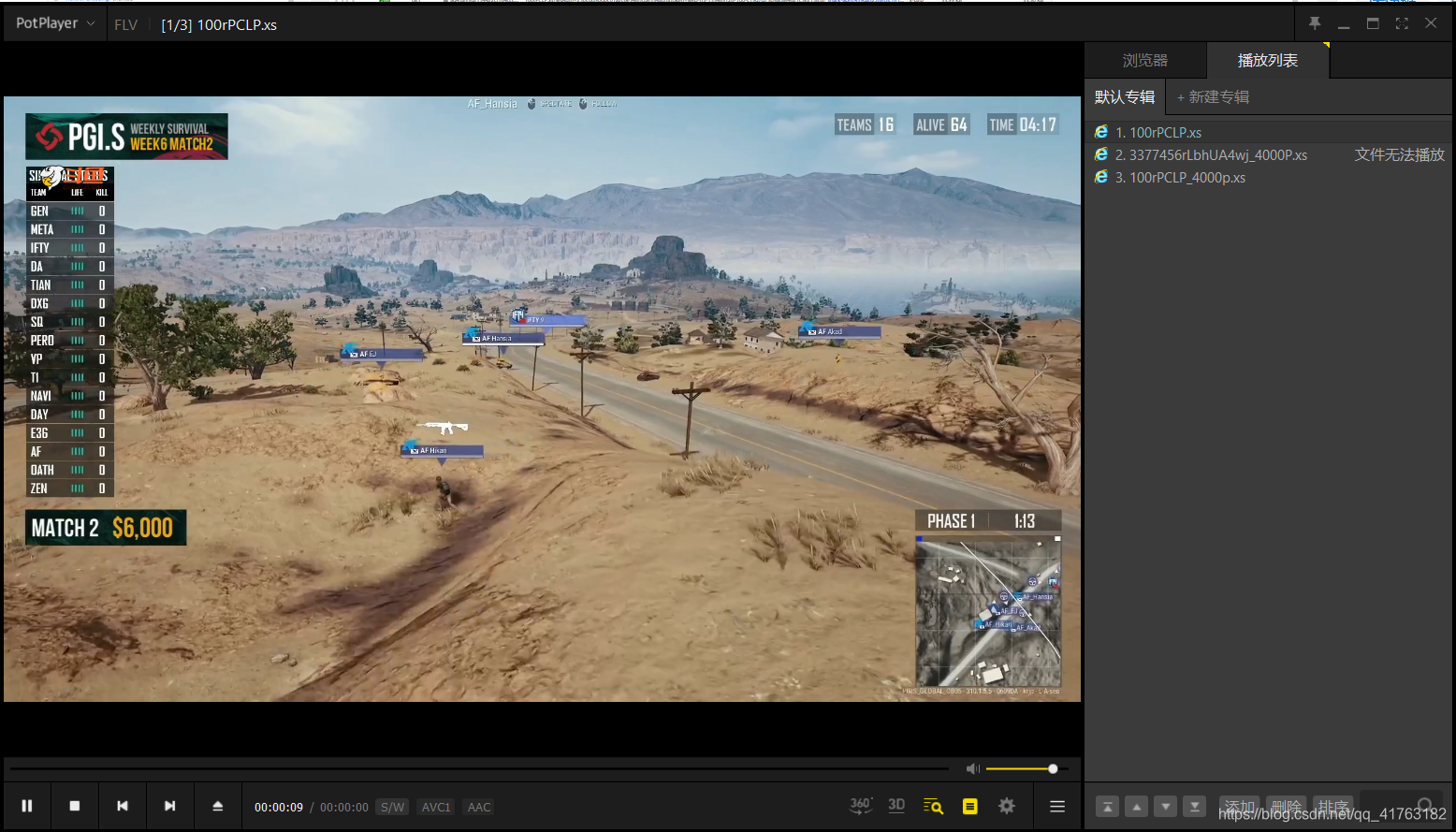
Task: Click the AVC1 video codec label
Action: pos(436,807)
